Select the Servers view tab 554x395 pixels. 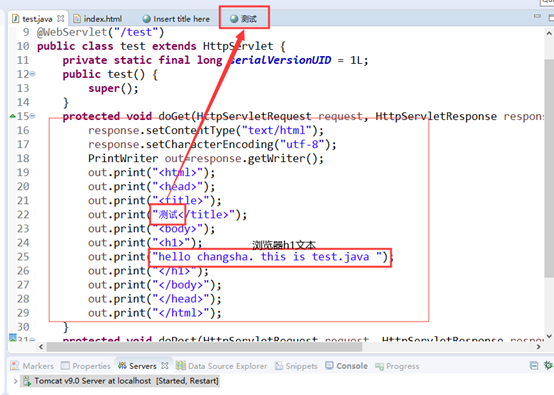[143, 366]
